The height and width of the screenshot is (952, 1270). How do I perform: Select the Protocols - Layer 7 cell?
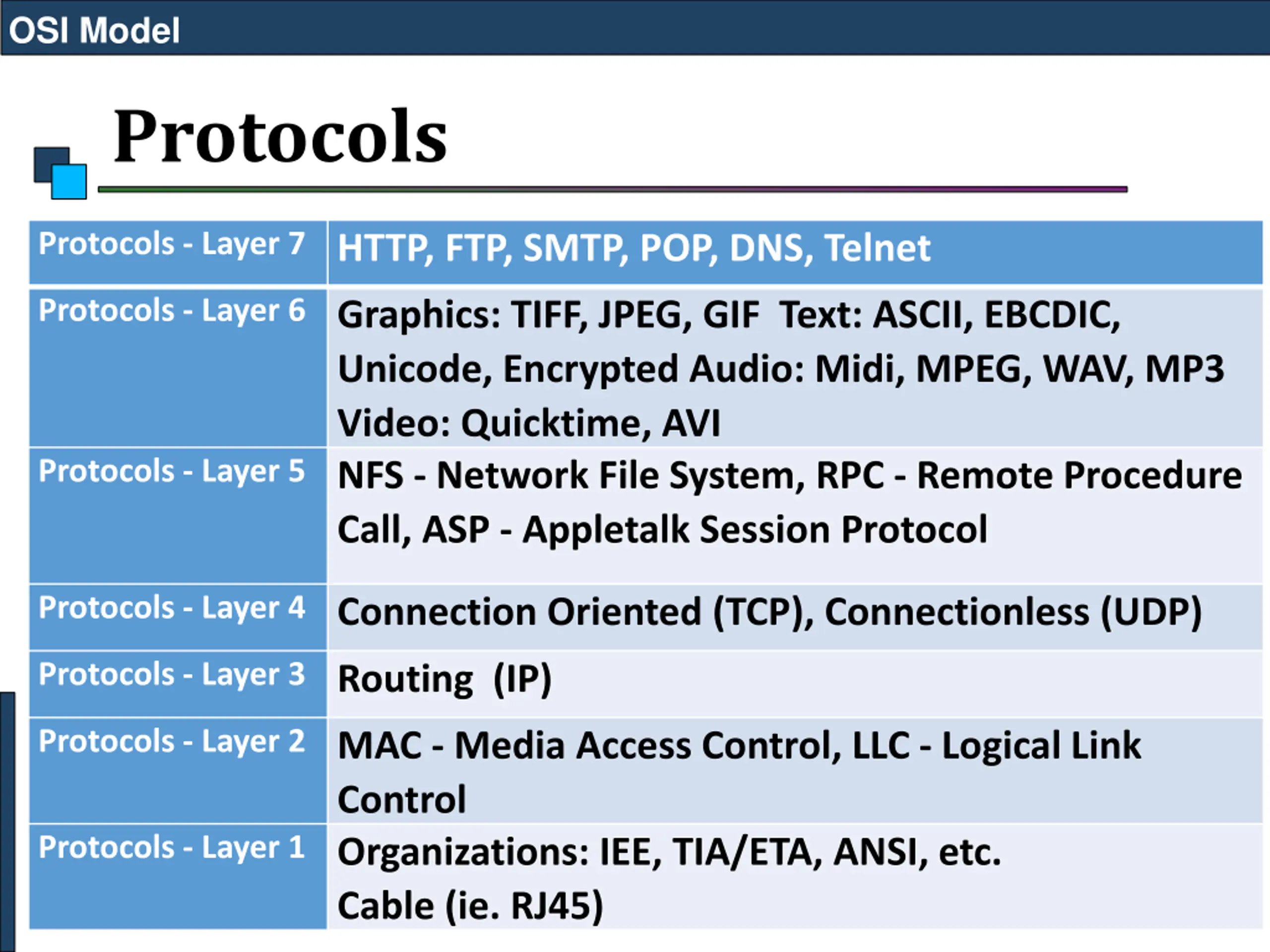coord(178,252)
